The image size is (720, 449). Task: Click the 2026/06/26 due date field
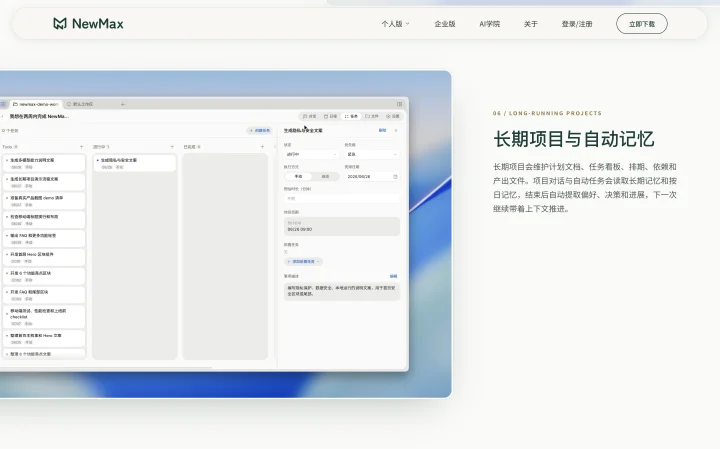(372, 177)
